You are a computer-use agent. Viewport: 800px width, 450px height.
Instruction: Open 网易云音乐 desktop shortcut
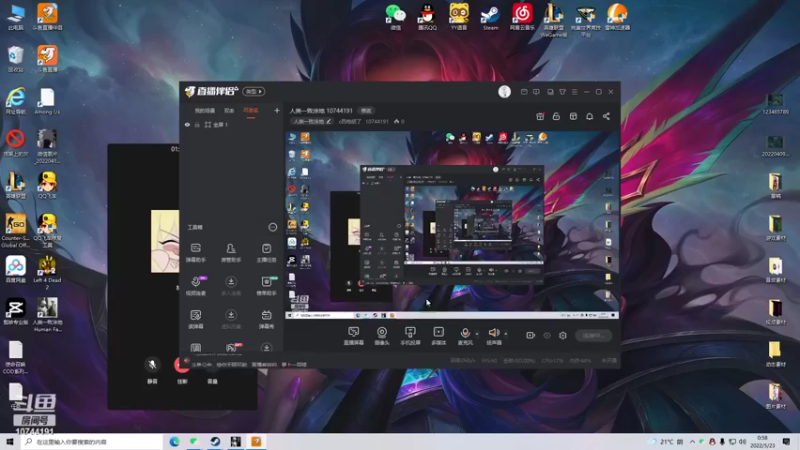click(x=522, y=17)
